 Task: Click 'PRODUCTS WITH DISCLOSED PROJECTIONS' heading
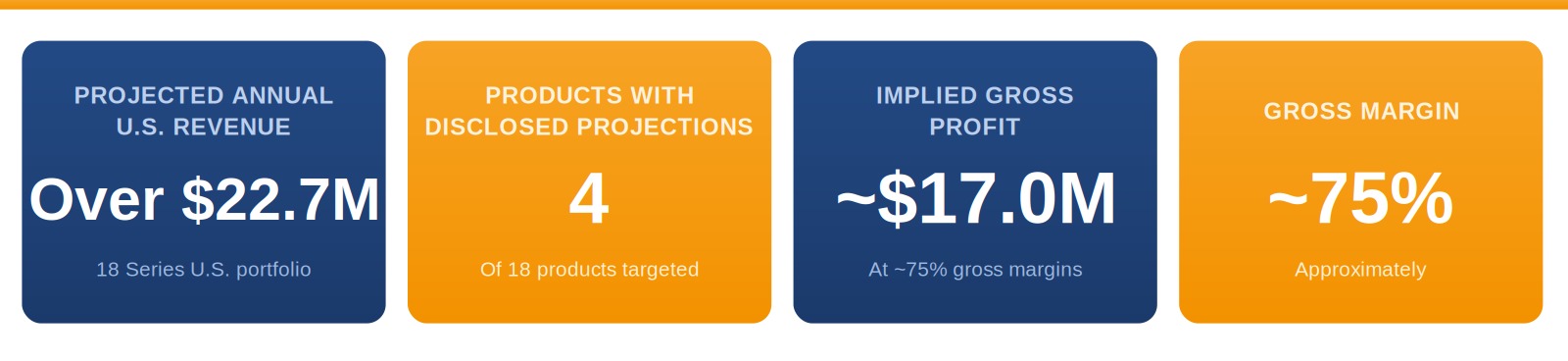tap(589, 111)
